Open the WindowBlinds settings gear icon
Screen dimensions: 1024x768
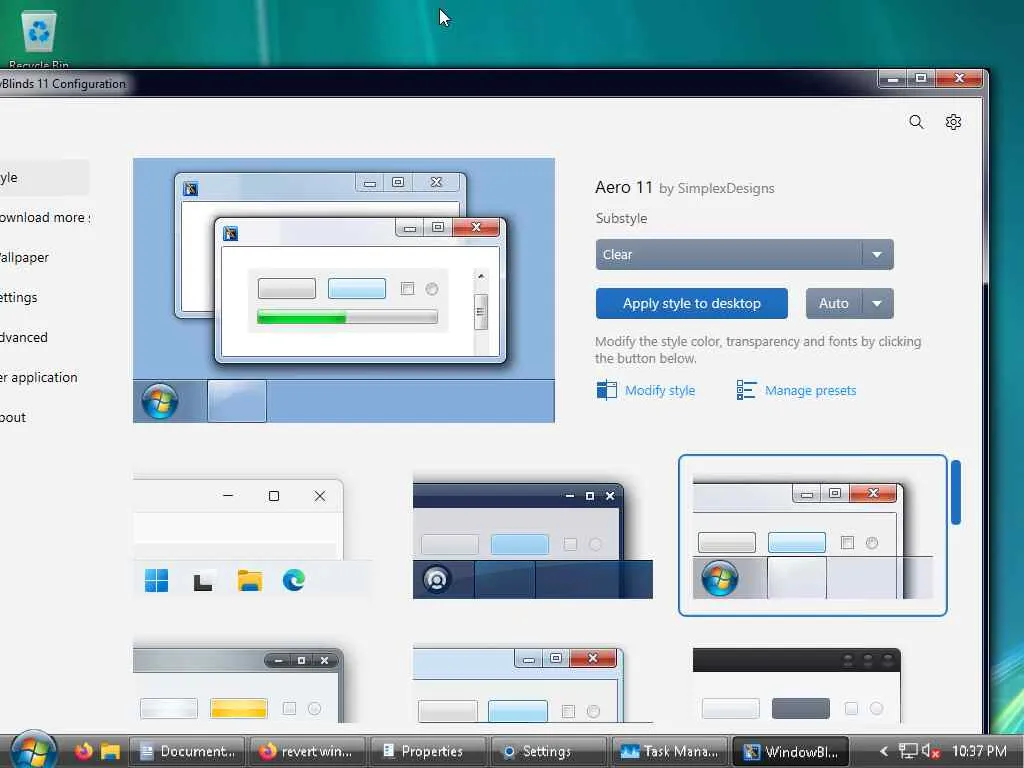tap(953, 122)
